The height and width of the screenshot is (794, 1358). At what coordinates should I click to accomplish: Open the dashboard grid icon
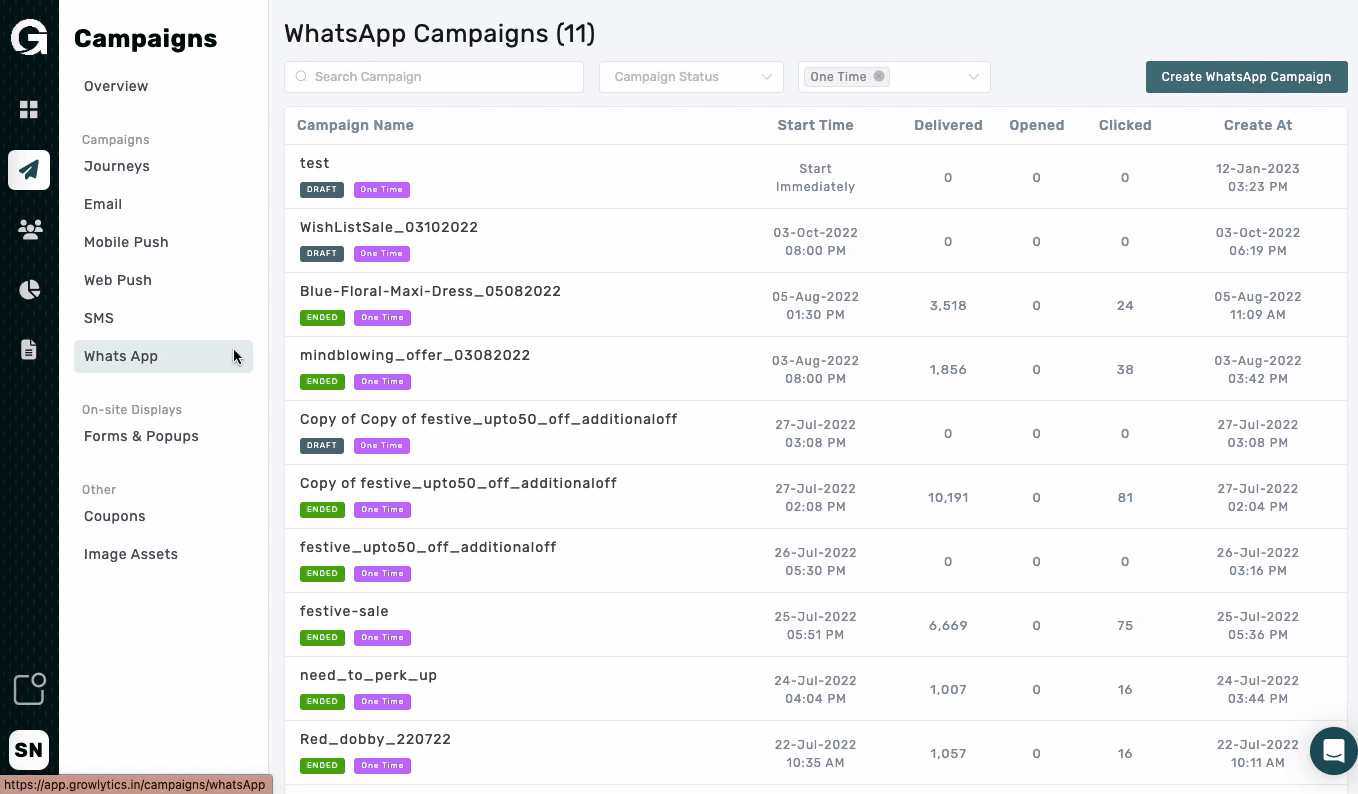pyautogui.click(x=29, y=110)
